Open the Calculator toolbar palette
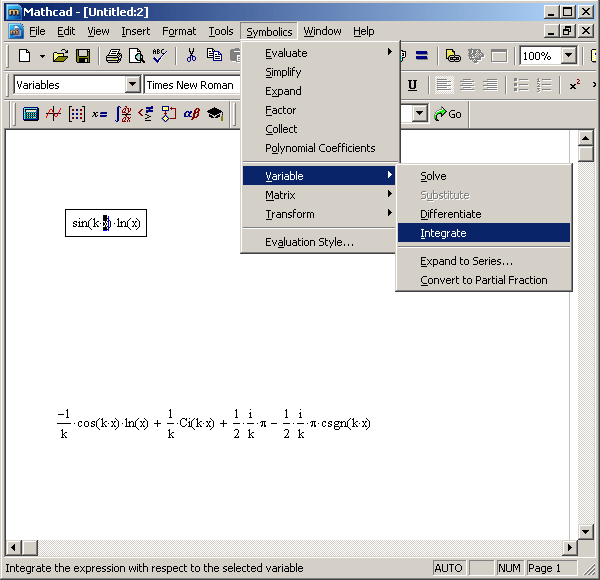600x580 pixels. point(31,114)
